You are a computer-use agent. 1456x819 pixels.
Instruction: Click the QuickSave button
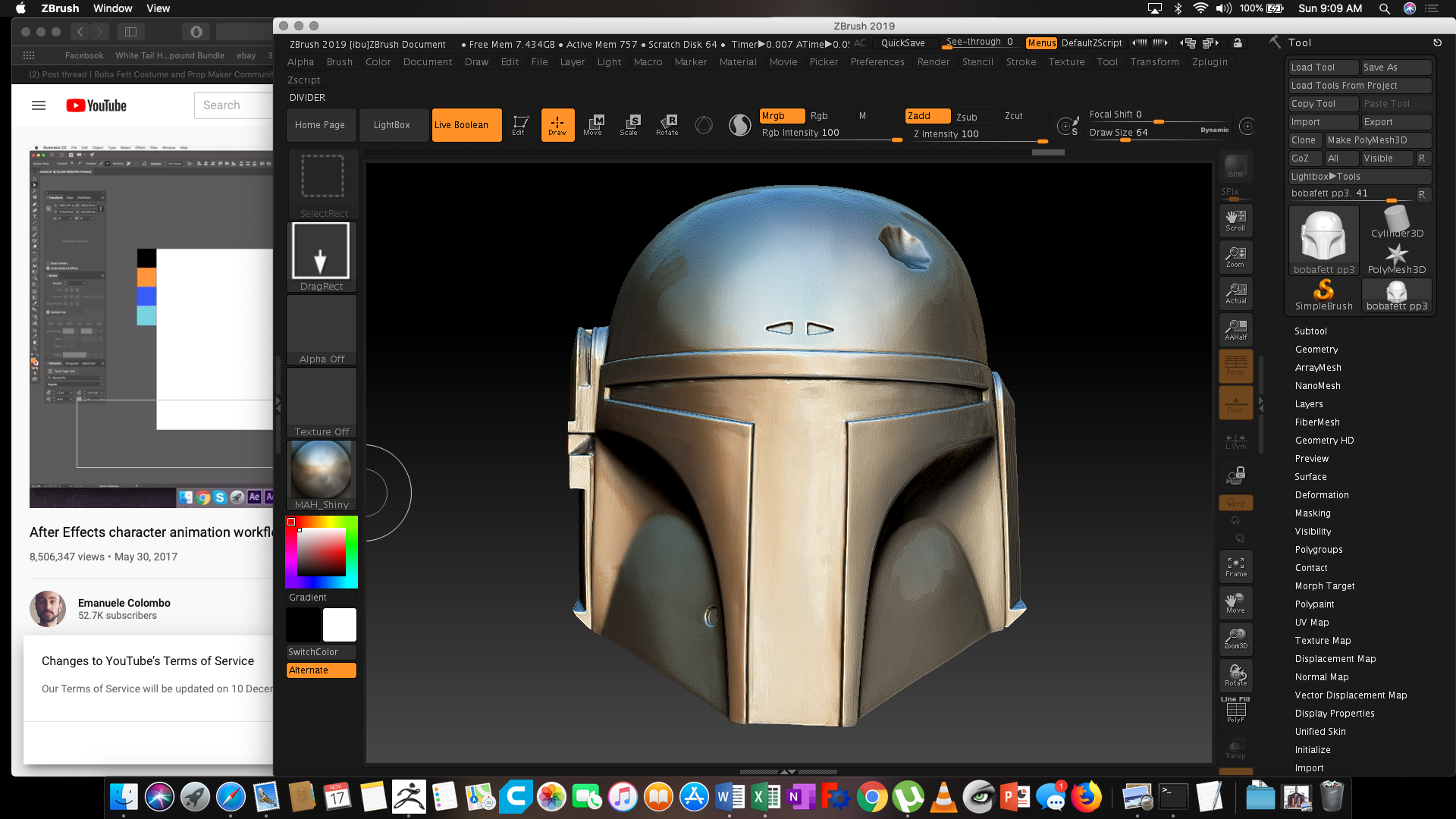point(902,43)
